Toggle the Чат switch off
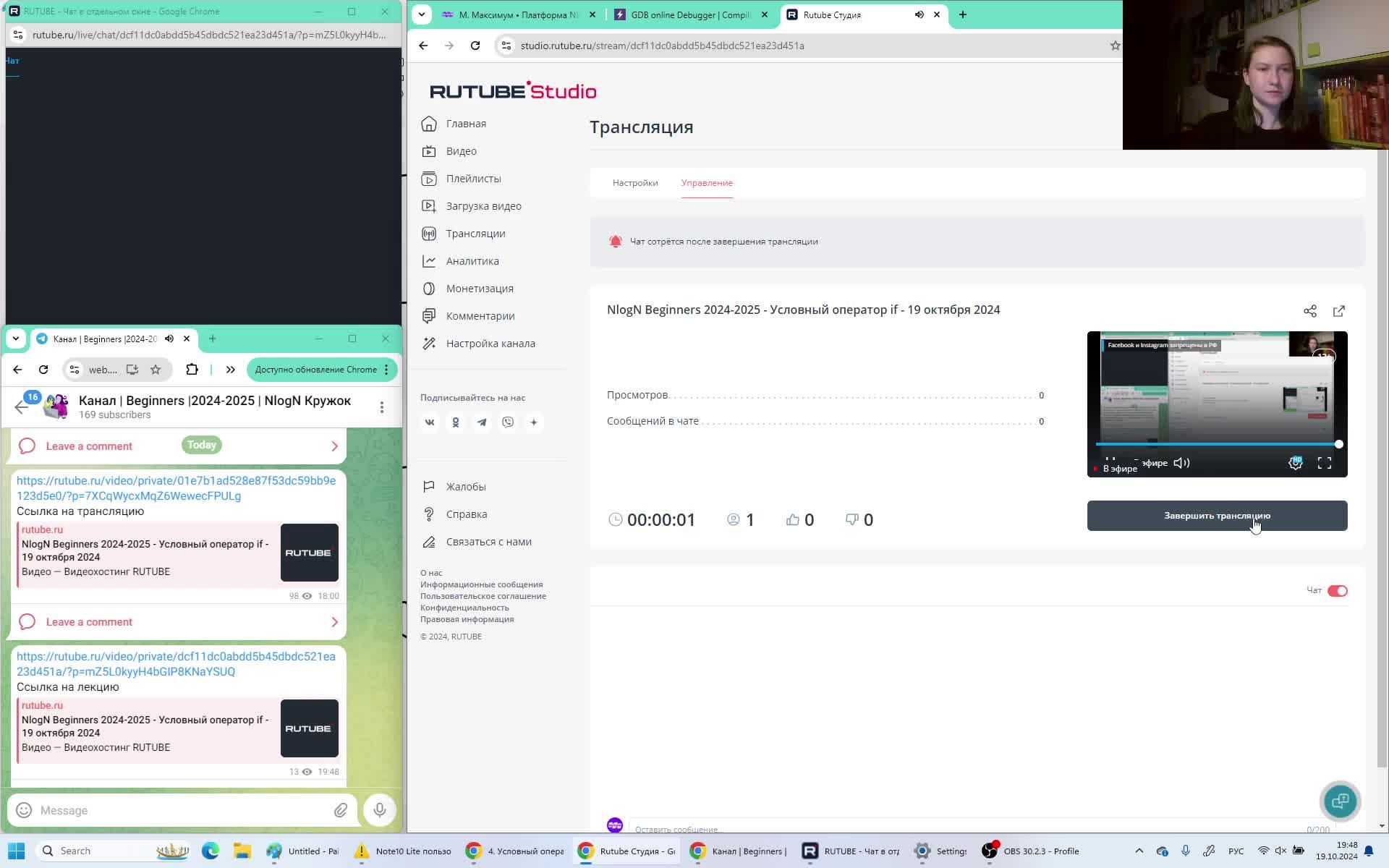Viewport: 1389px width, 868px height. tap(1337, 591)
